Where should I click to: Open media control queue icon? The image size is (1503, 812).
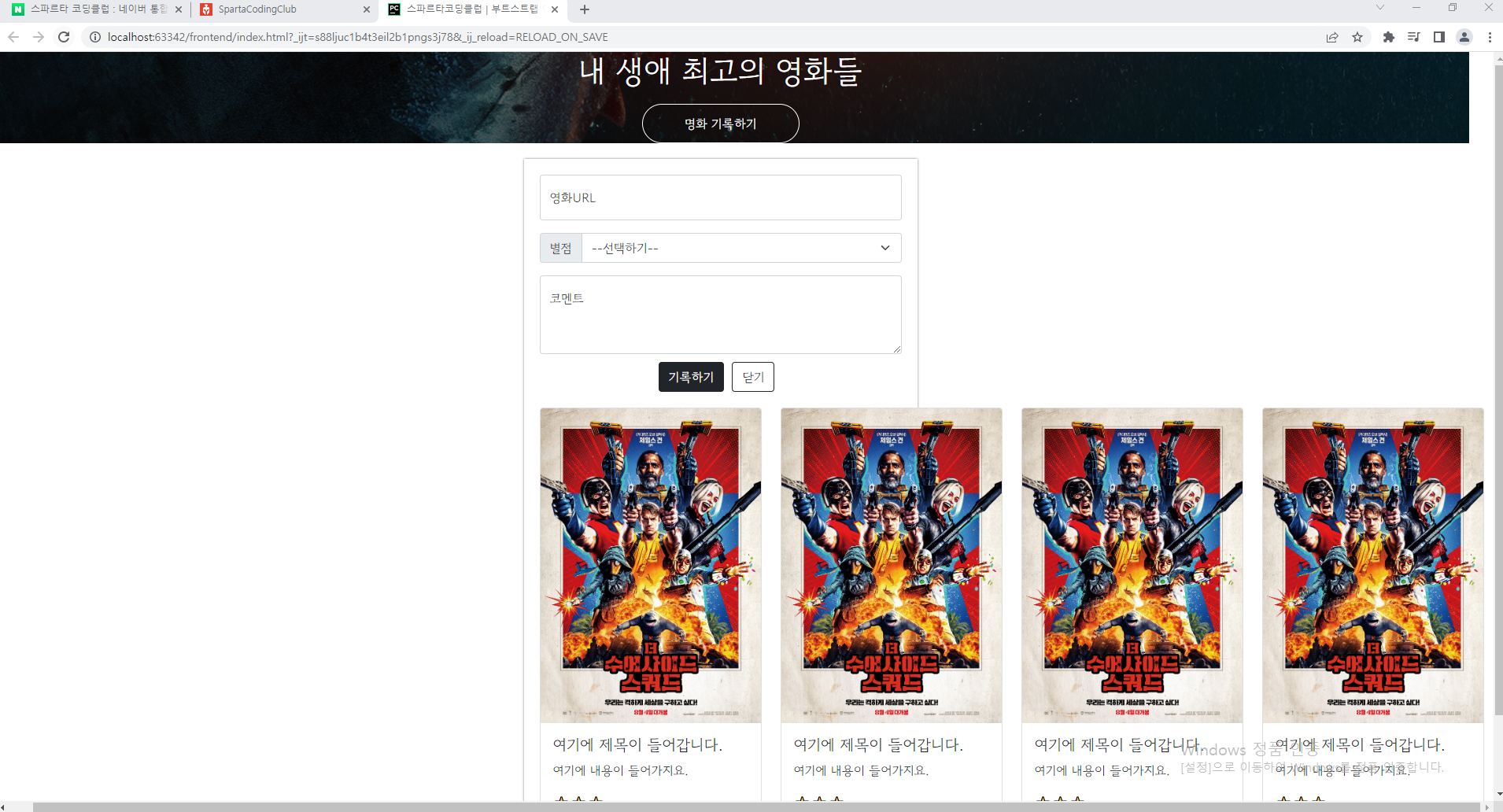pyautogui.click(x=1414, y=37)
